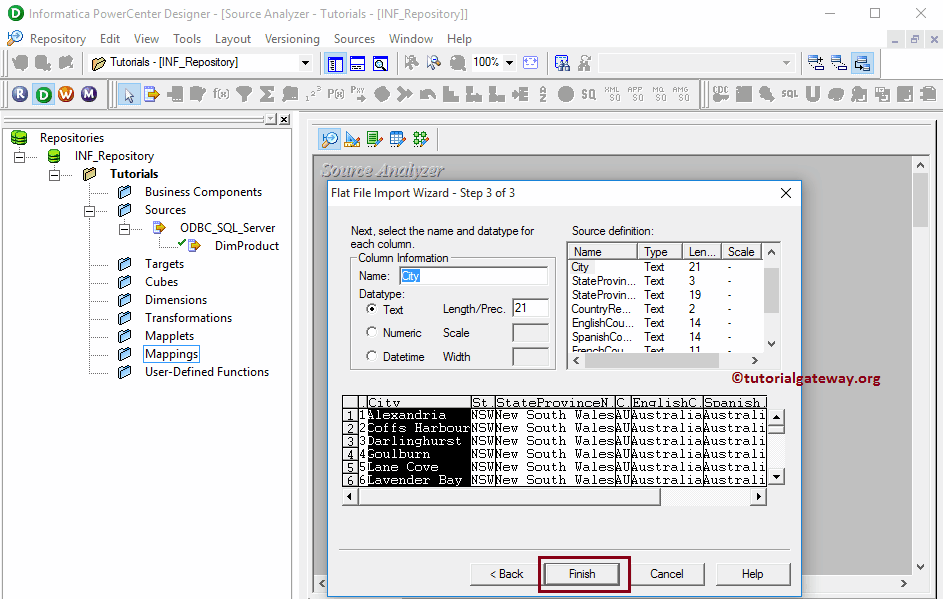Open the Transformation Developer tool icon
943x599 pixels.
tap(375, 140)
